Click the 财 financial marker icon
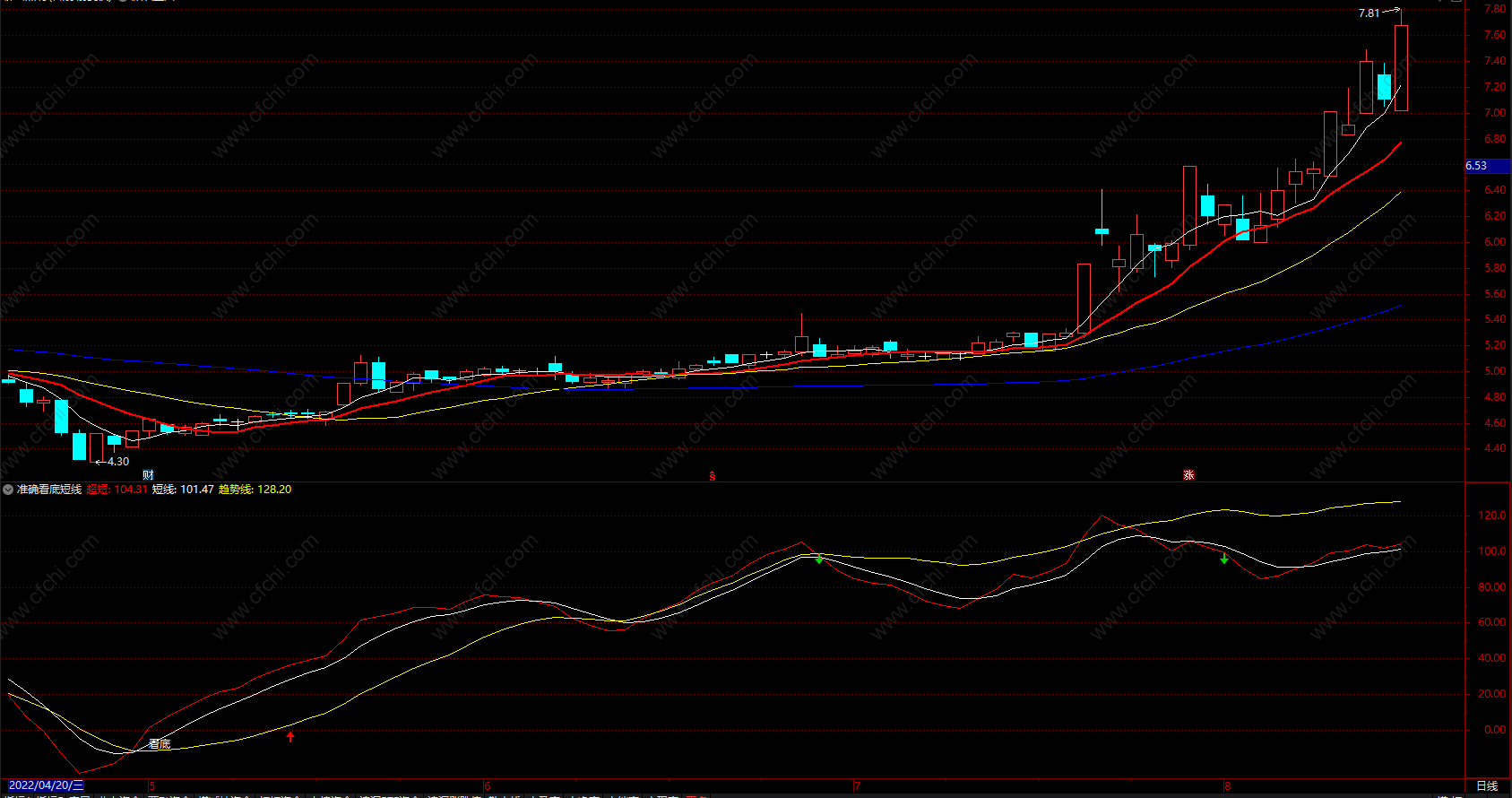The height and width of the screenshot is (798, 1512). [148, 475]
